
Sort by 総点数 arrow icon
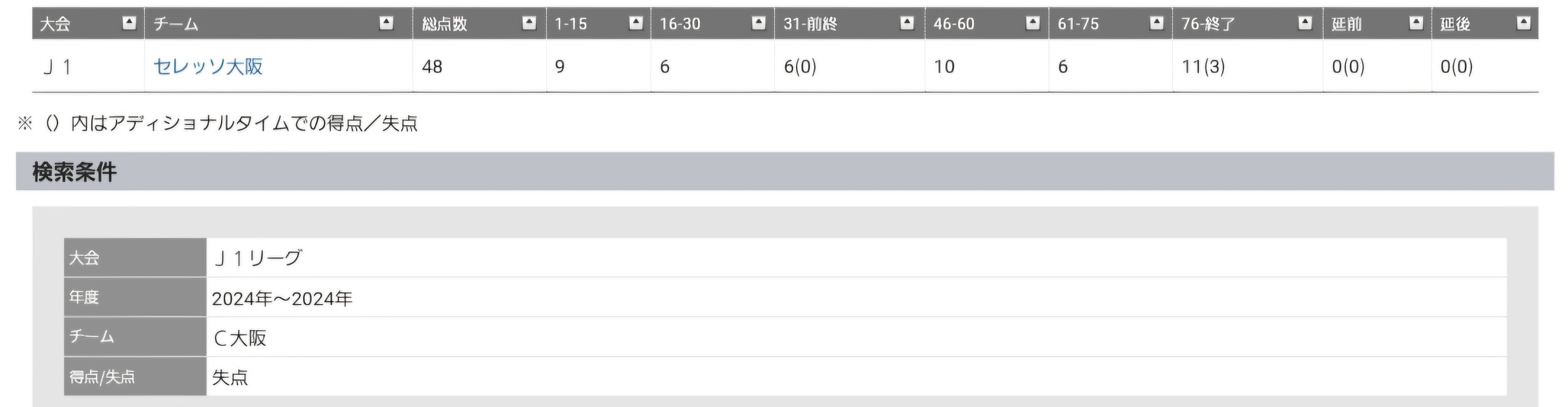[x=530, y=23]
